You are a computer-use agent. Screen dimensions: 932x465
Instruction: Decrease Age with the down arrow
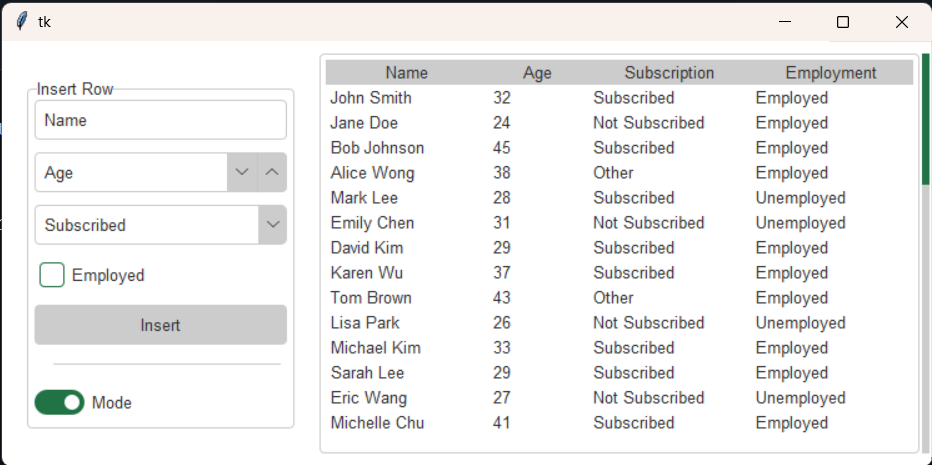click(x=242, y=172)
